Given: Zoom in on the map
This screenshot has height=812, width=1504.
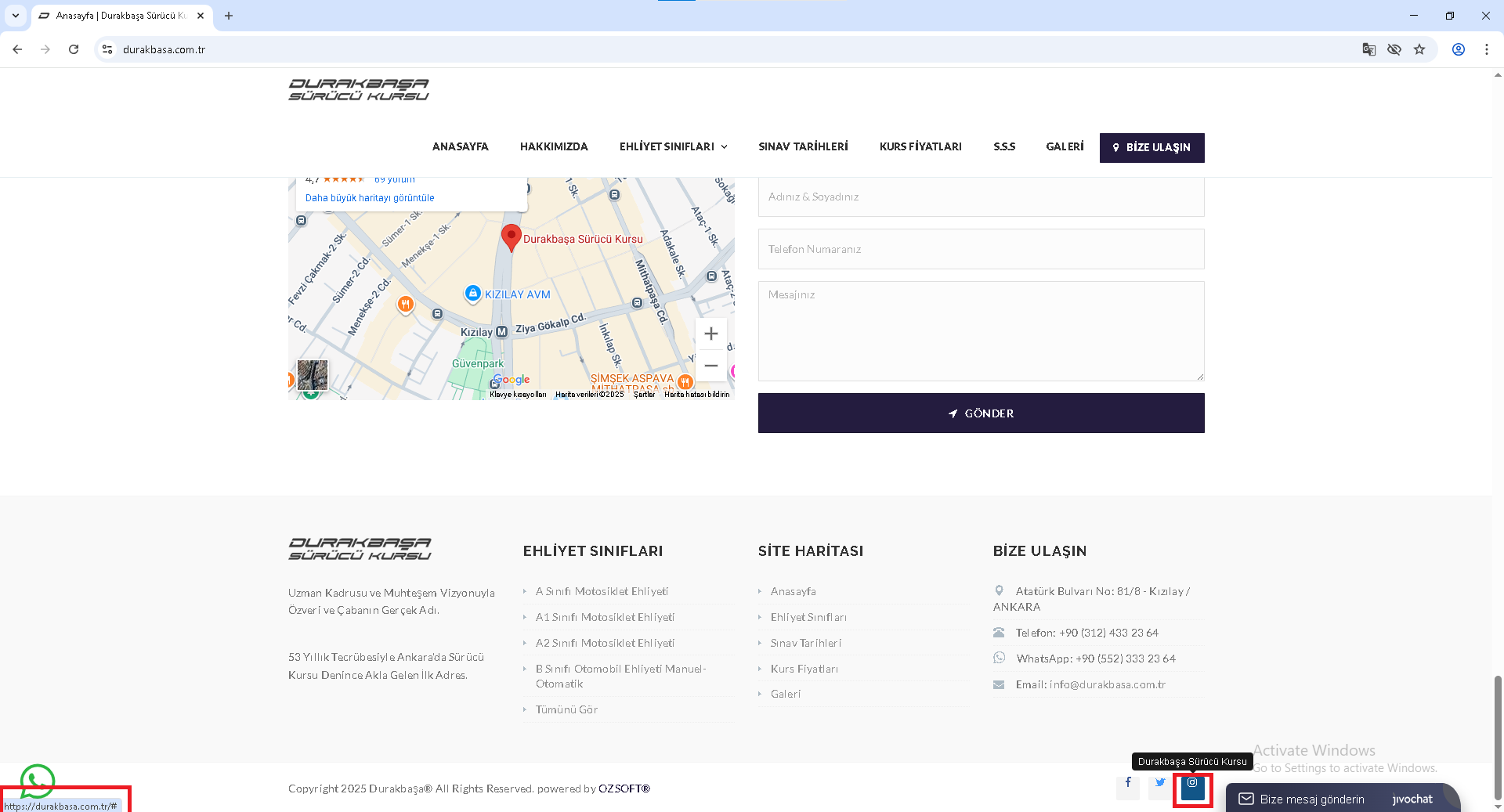Looking at the screenshot, I should (x=710, y=334).
